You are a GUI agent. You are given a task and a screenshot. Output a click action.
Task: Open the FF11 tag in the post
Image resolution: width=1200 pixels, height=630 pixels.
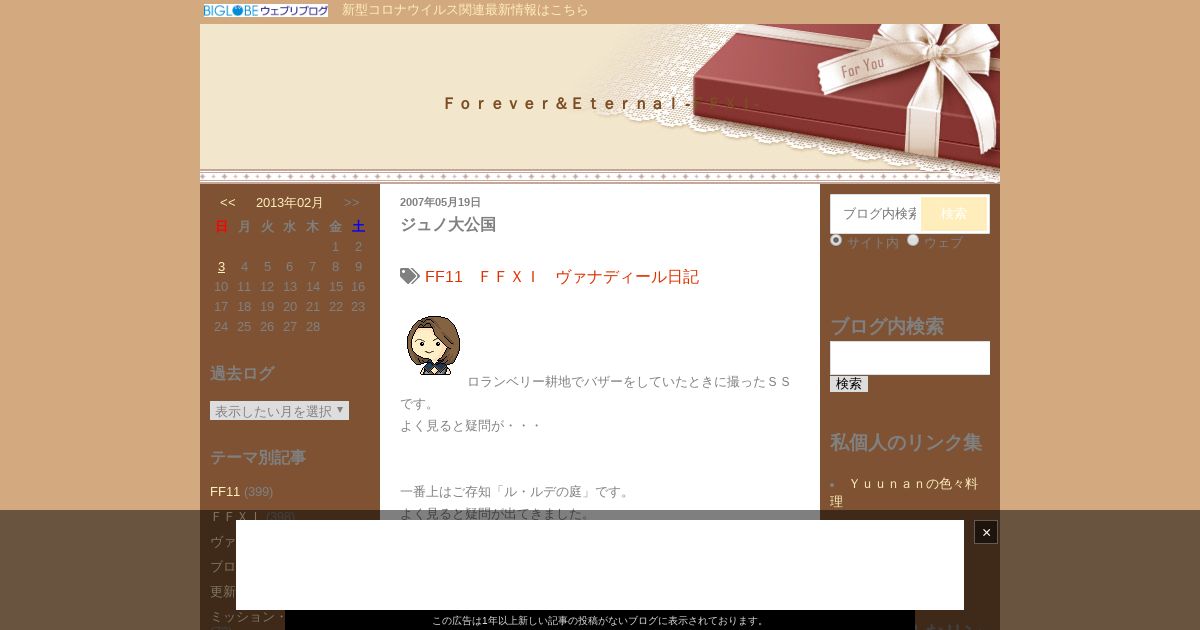(x=444, y=276)
